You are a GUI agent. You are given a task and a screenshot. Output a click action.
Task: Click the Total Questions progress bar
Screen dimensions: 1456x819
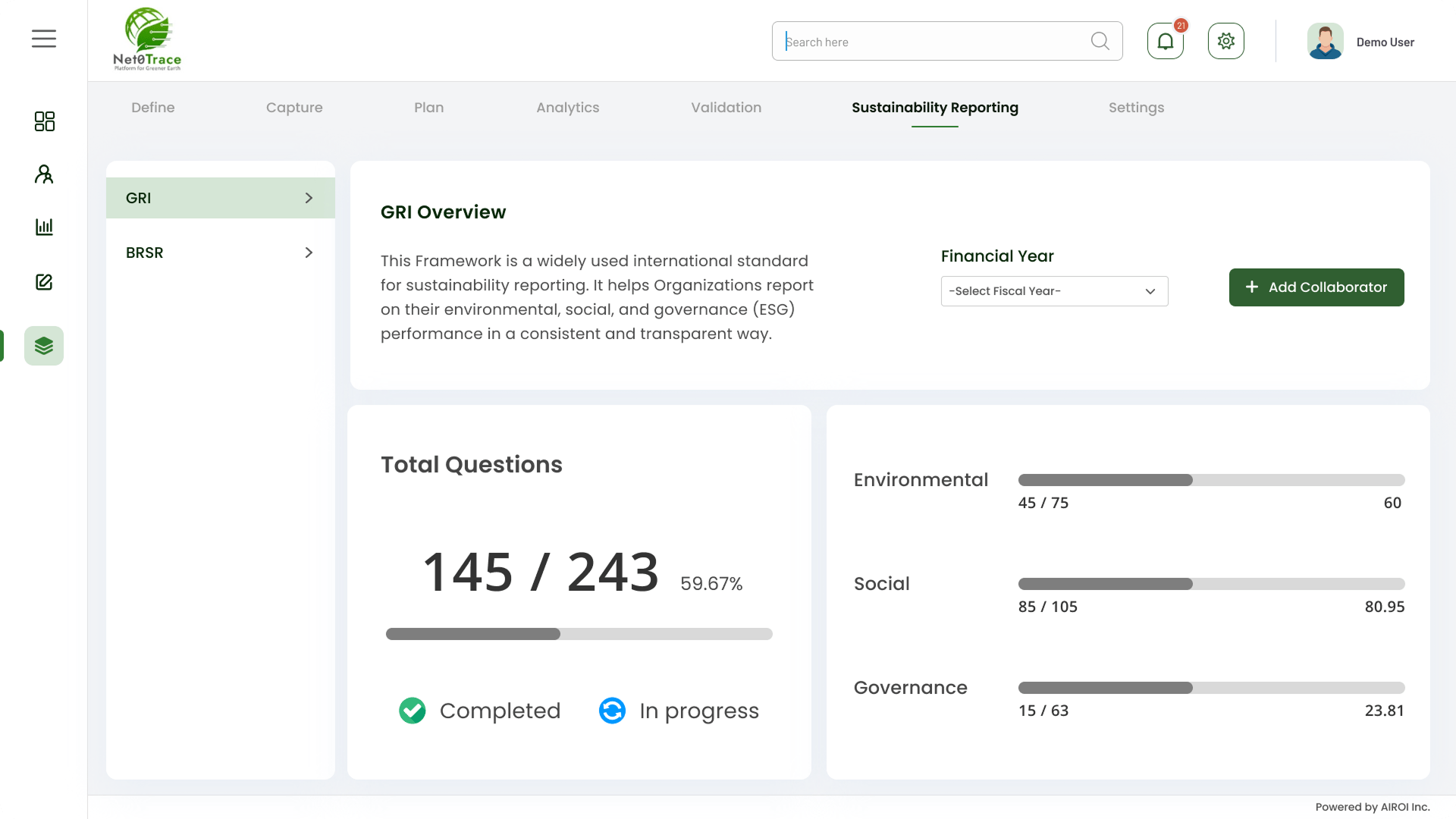pyautogui.click(x=579, y=634)
